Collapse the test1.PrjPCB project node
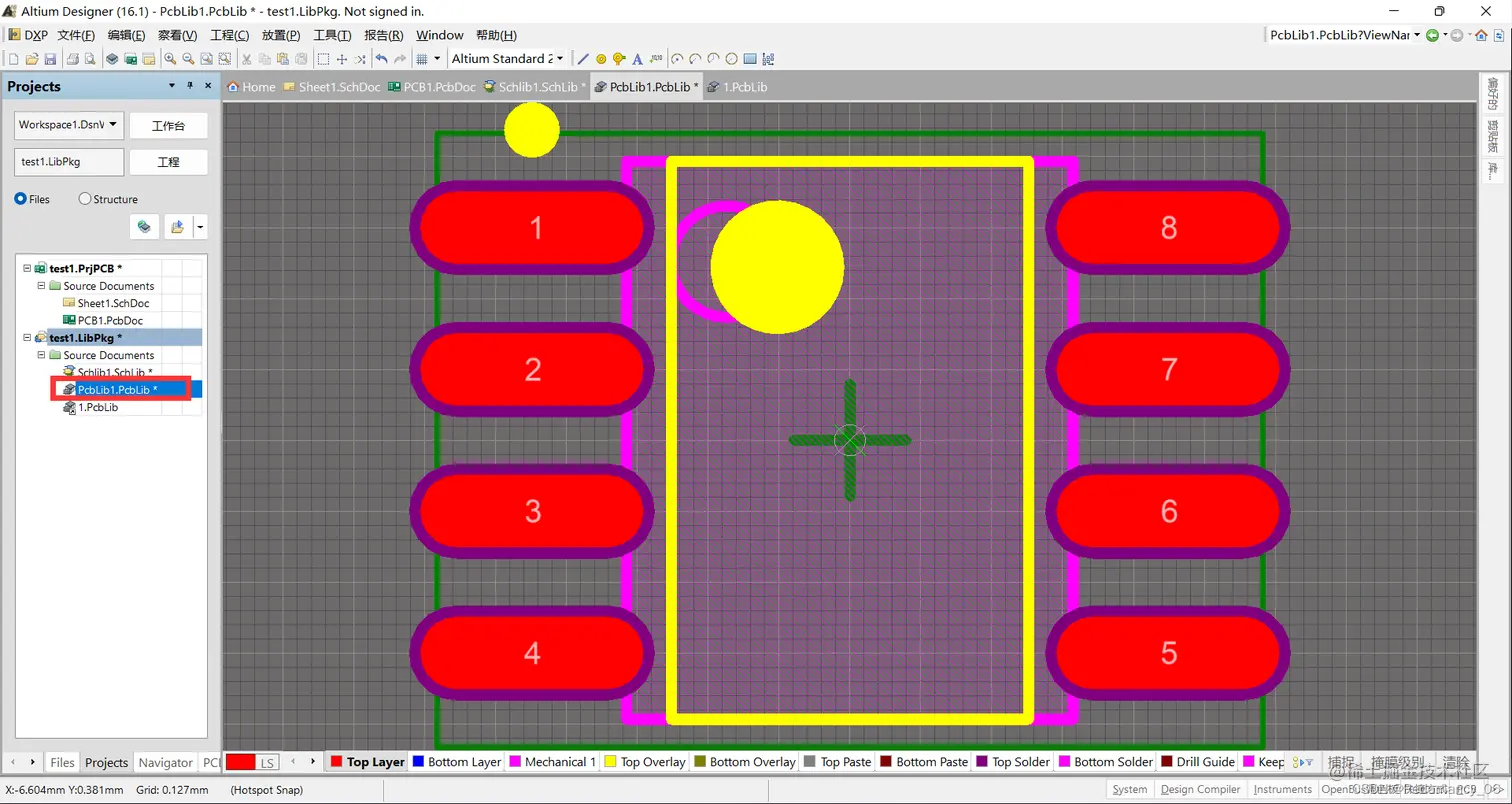 pos(27,268)
